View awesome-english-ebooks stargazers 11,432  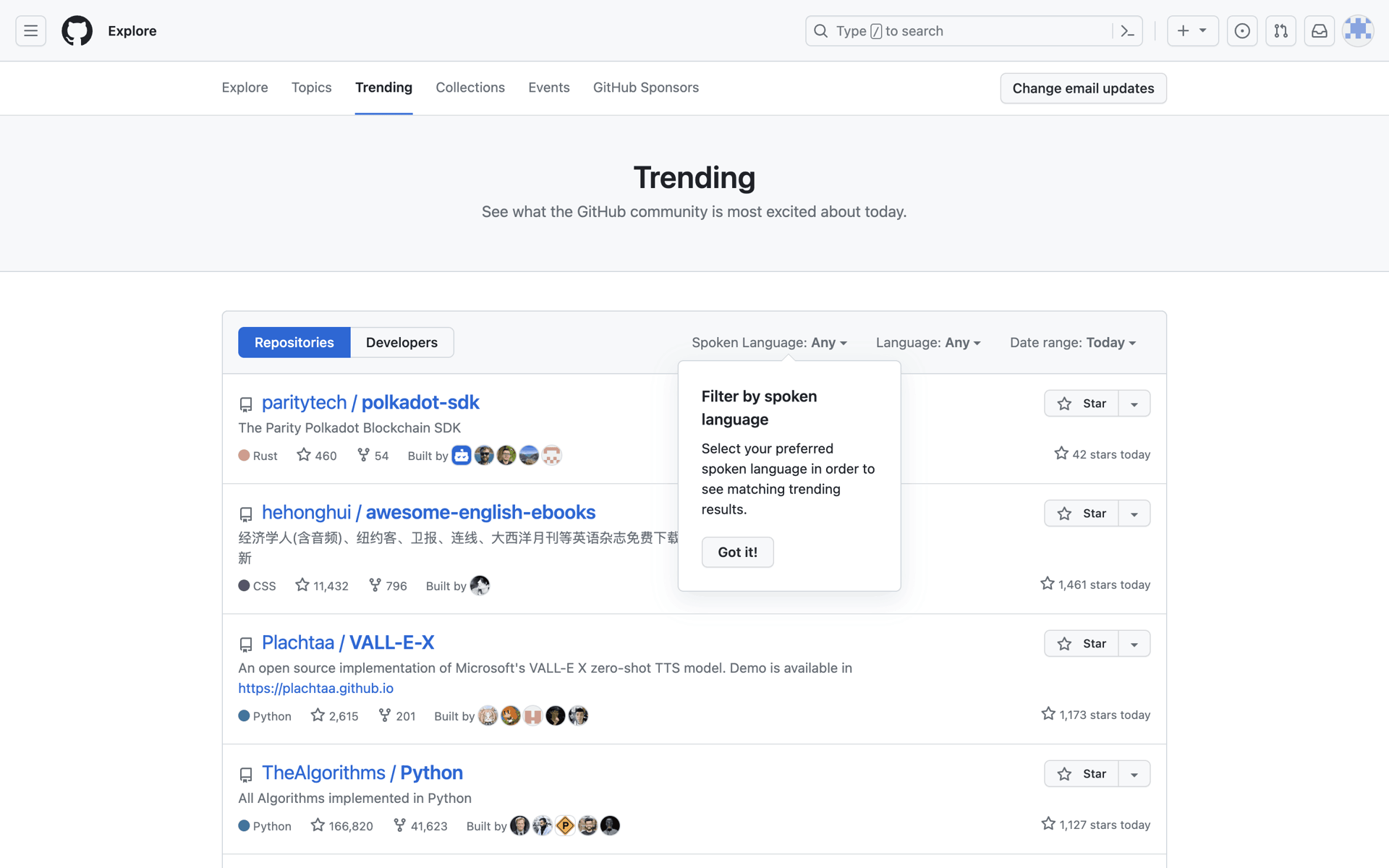coord(322,585)
